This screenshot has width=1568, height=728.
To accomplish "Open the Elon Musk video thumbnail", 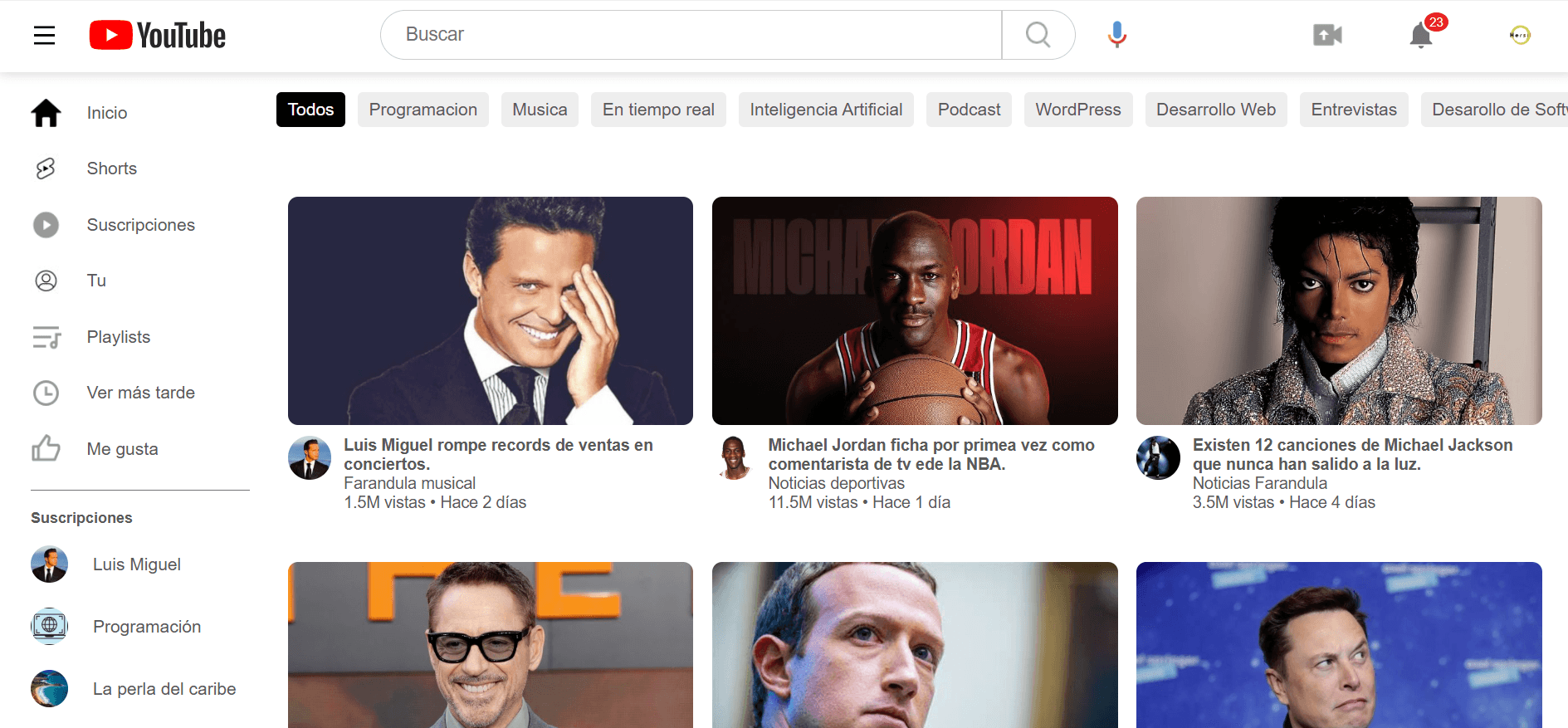I will (1339, 645).
